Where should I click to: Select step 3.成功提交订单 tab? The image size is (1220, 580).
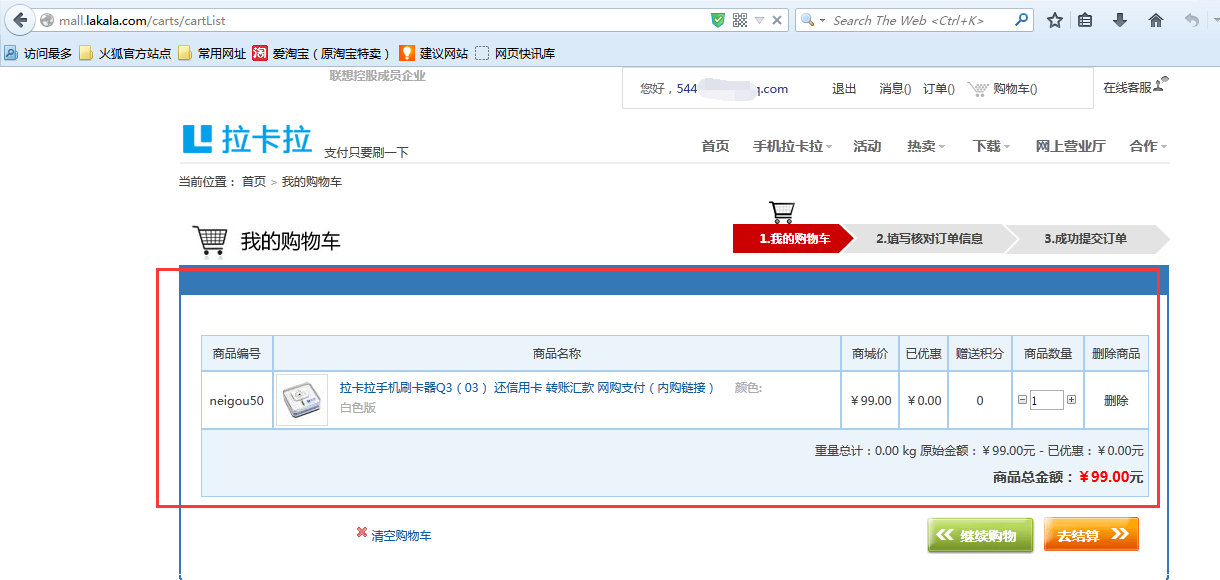(x=1086, y=239)
